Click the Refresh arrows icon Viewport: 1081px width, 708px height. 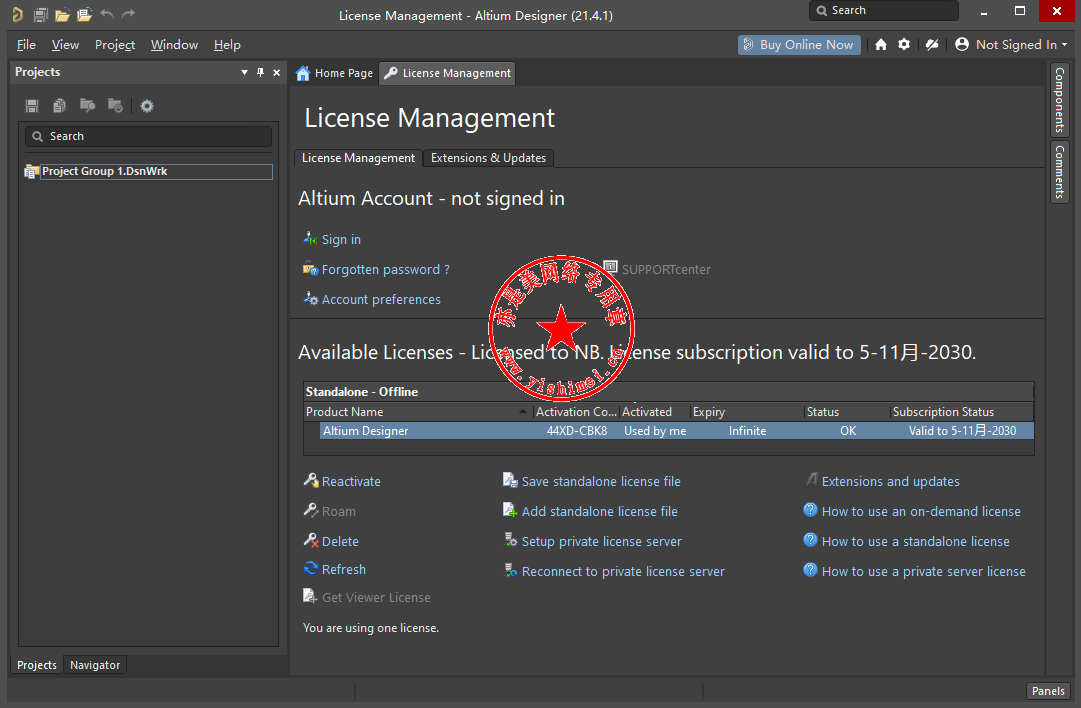pos(311,569)
